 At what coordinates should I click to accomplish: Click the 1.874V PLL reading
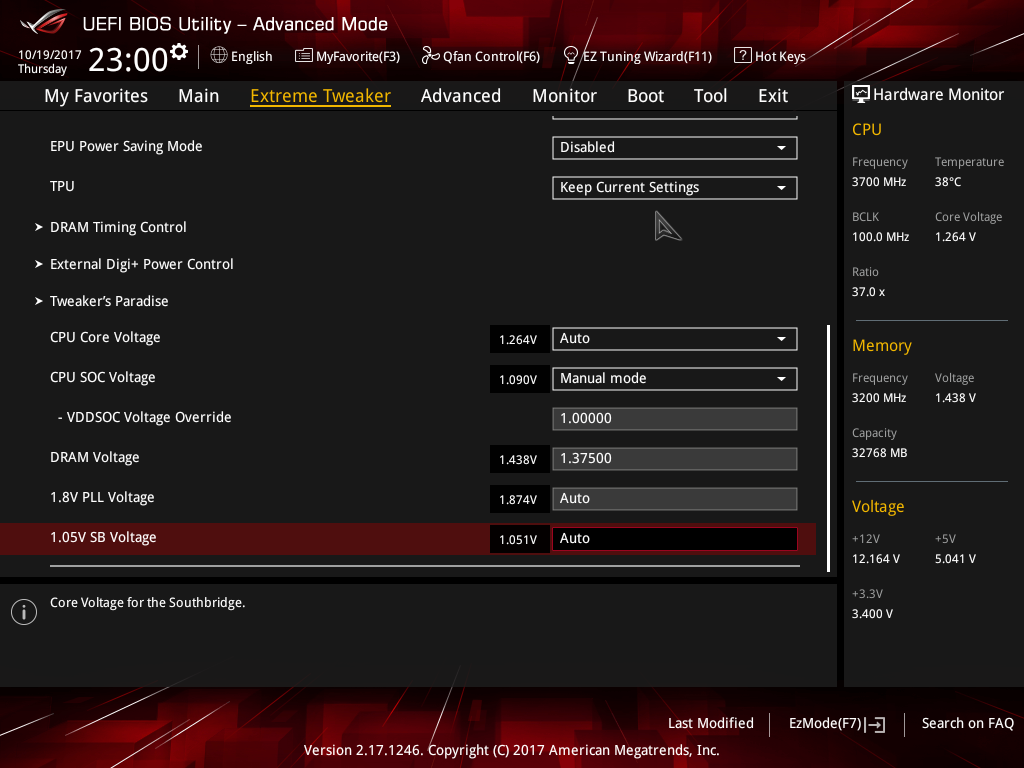[x=519, y=500]
